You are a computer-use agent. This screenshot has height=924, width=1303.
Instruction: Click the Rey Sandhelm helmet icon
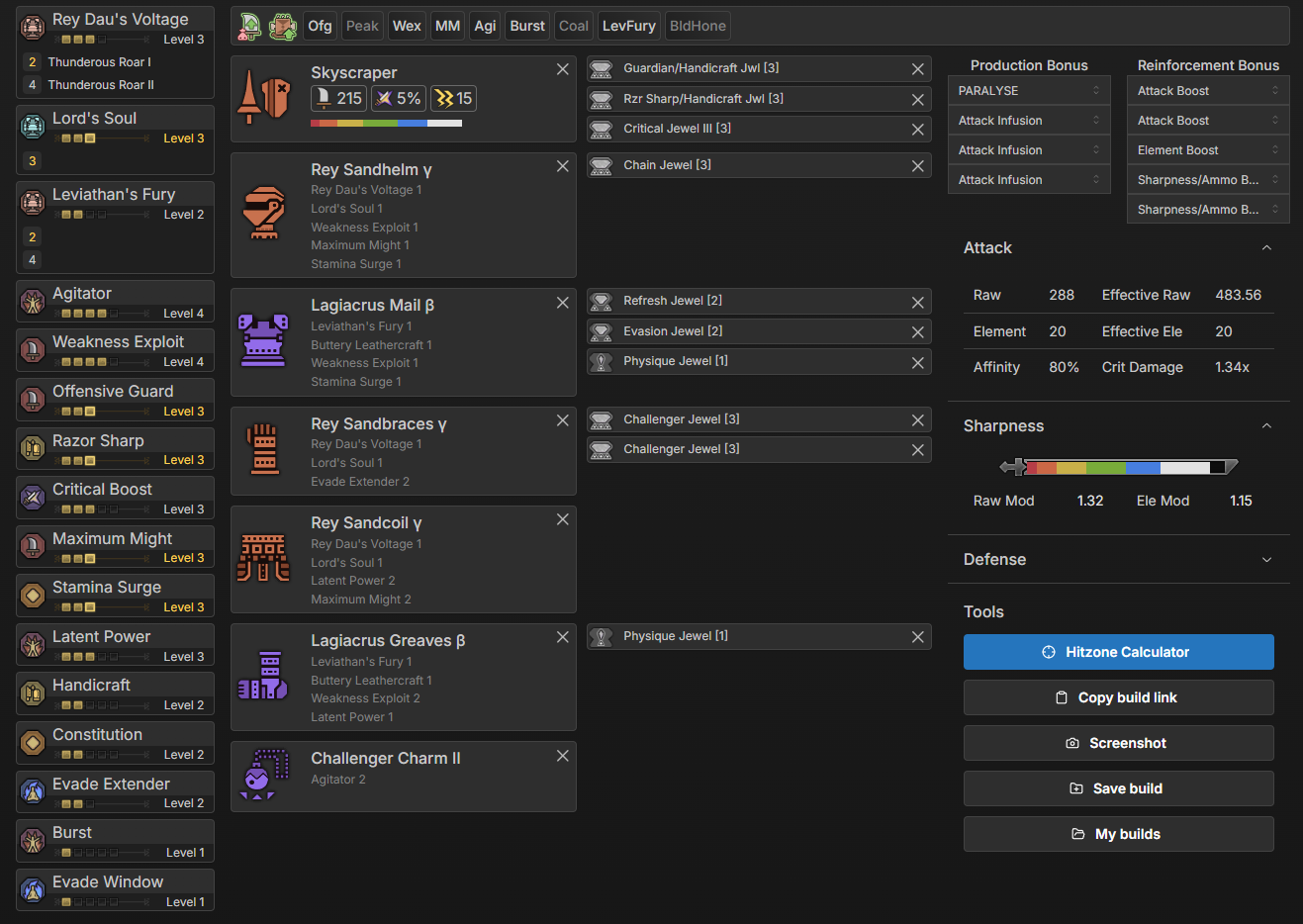click(263, 214)
